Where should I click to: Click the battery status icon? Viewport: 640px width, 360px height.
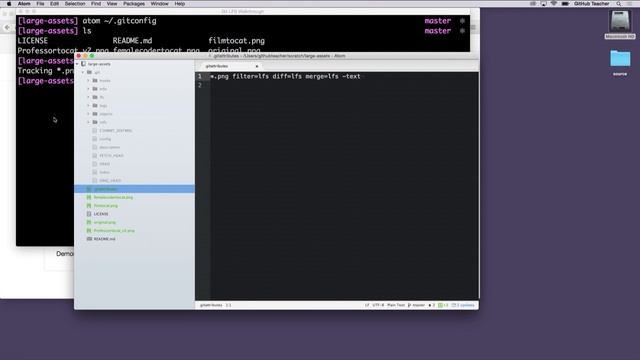565,4
